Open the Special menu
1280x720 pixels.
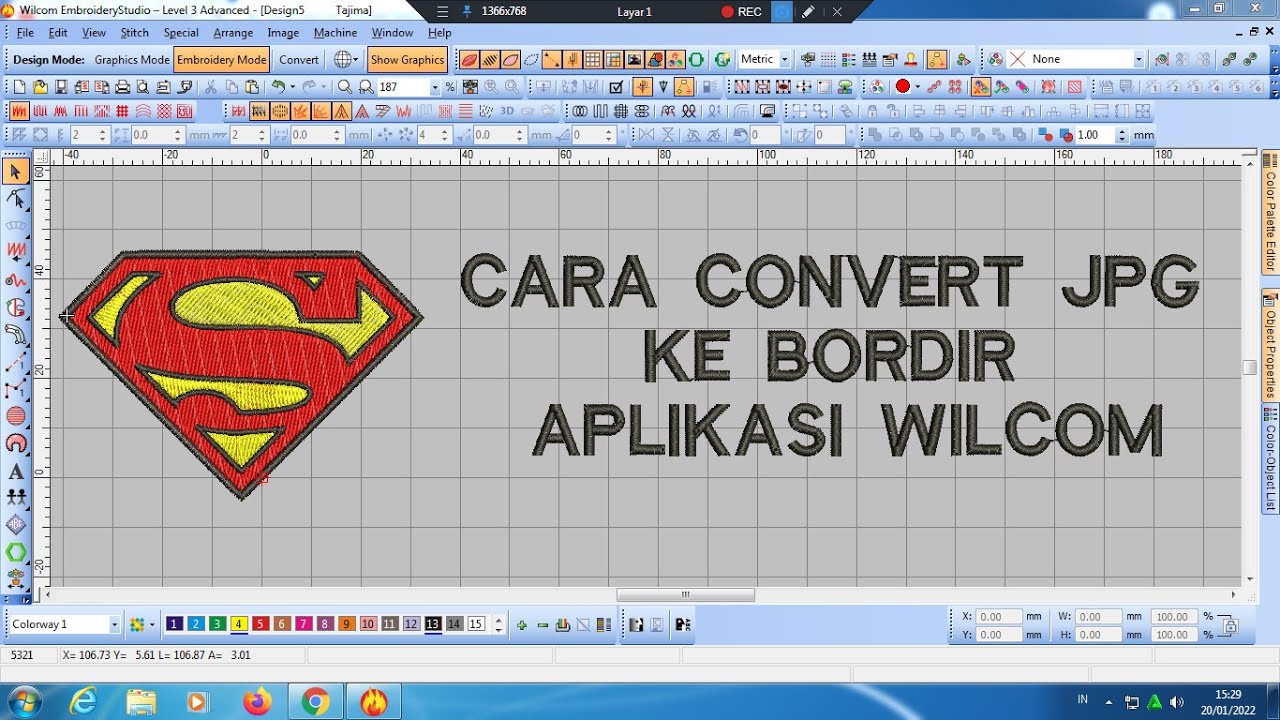click(x=181, y=33)
